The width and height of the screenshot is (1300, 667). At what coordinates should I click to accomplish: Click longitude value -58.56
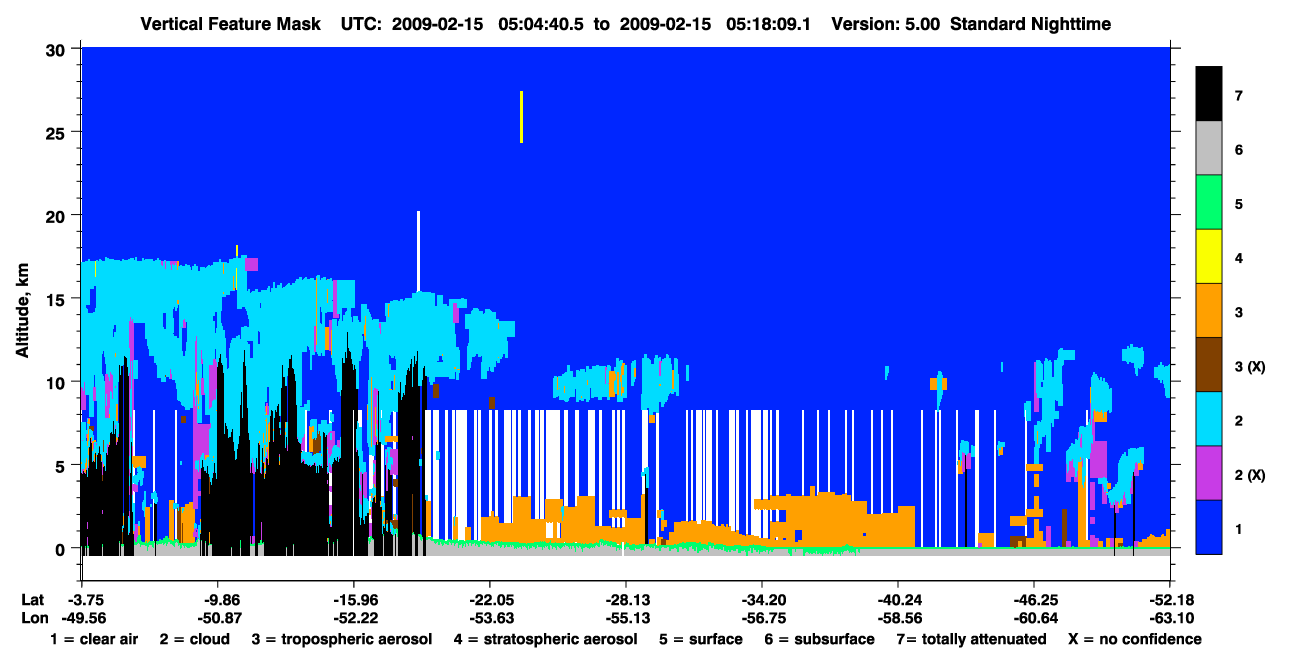(898, 618)
